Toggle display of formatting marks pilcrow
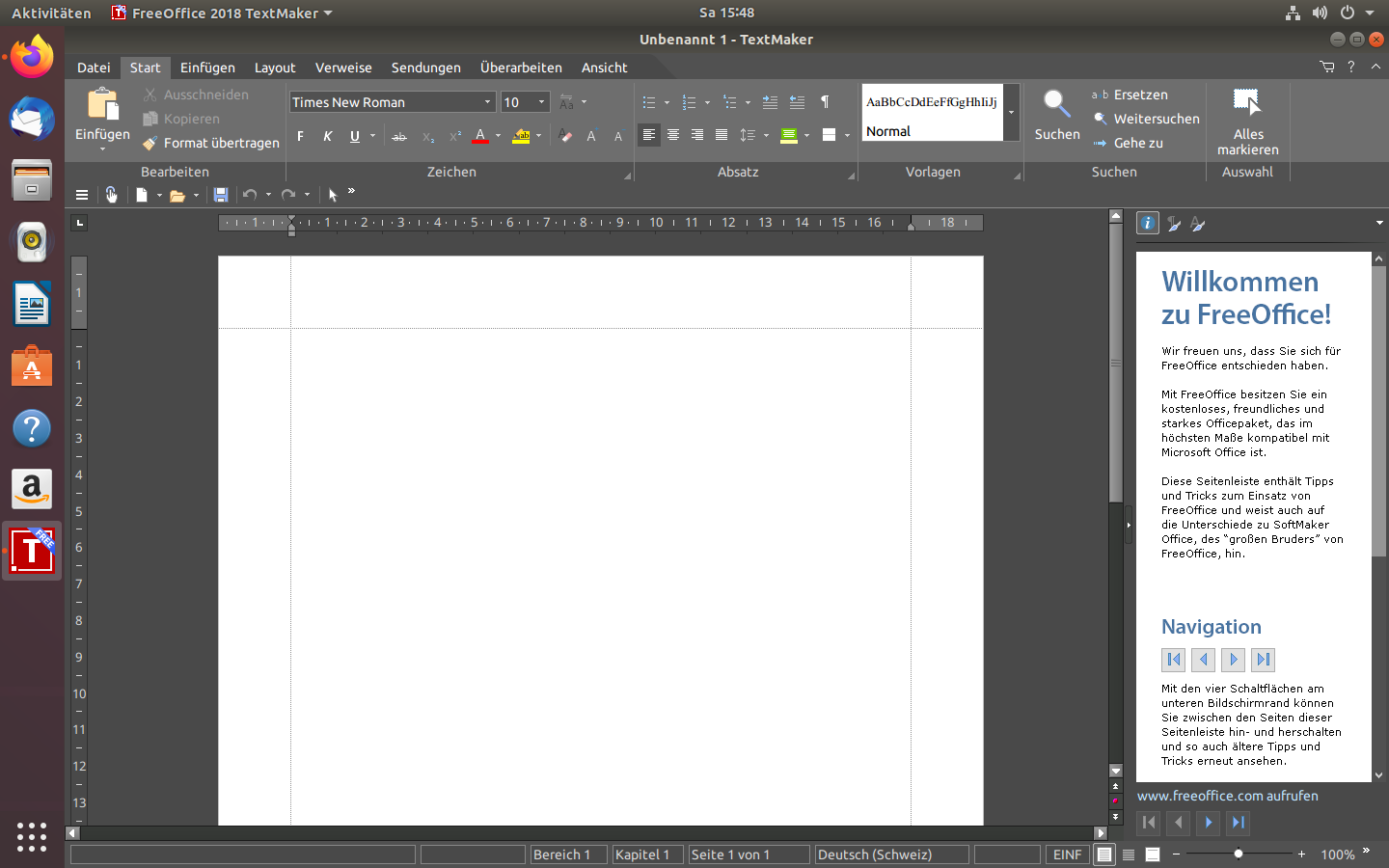1389x868 pixels. (x=825, y=102)
